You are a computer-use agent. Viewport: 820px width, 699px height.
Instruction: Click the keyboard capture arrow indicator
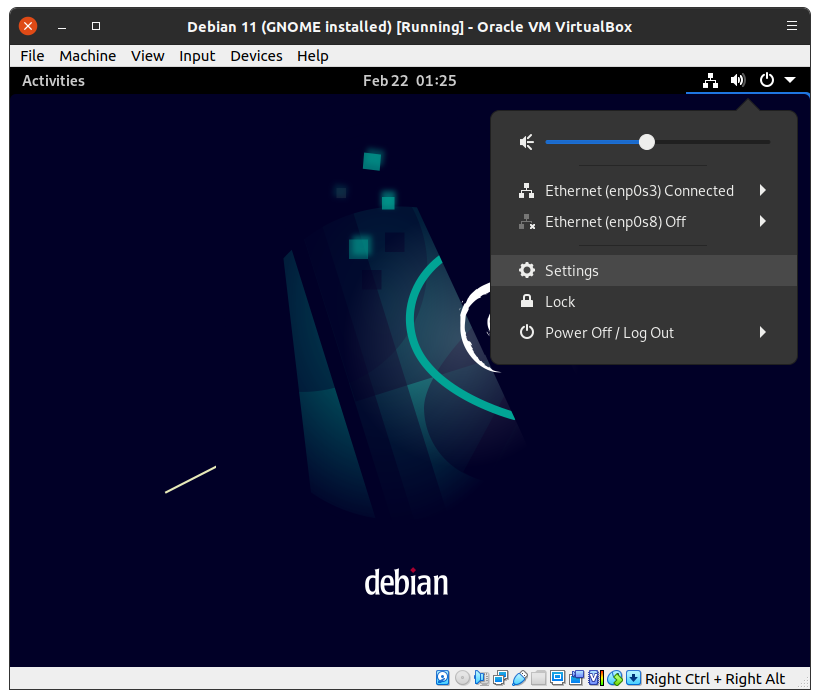coord(633,679)
